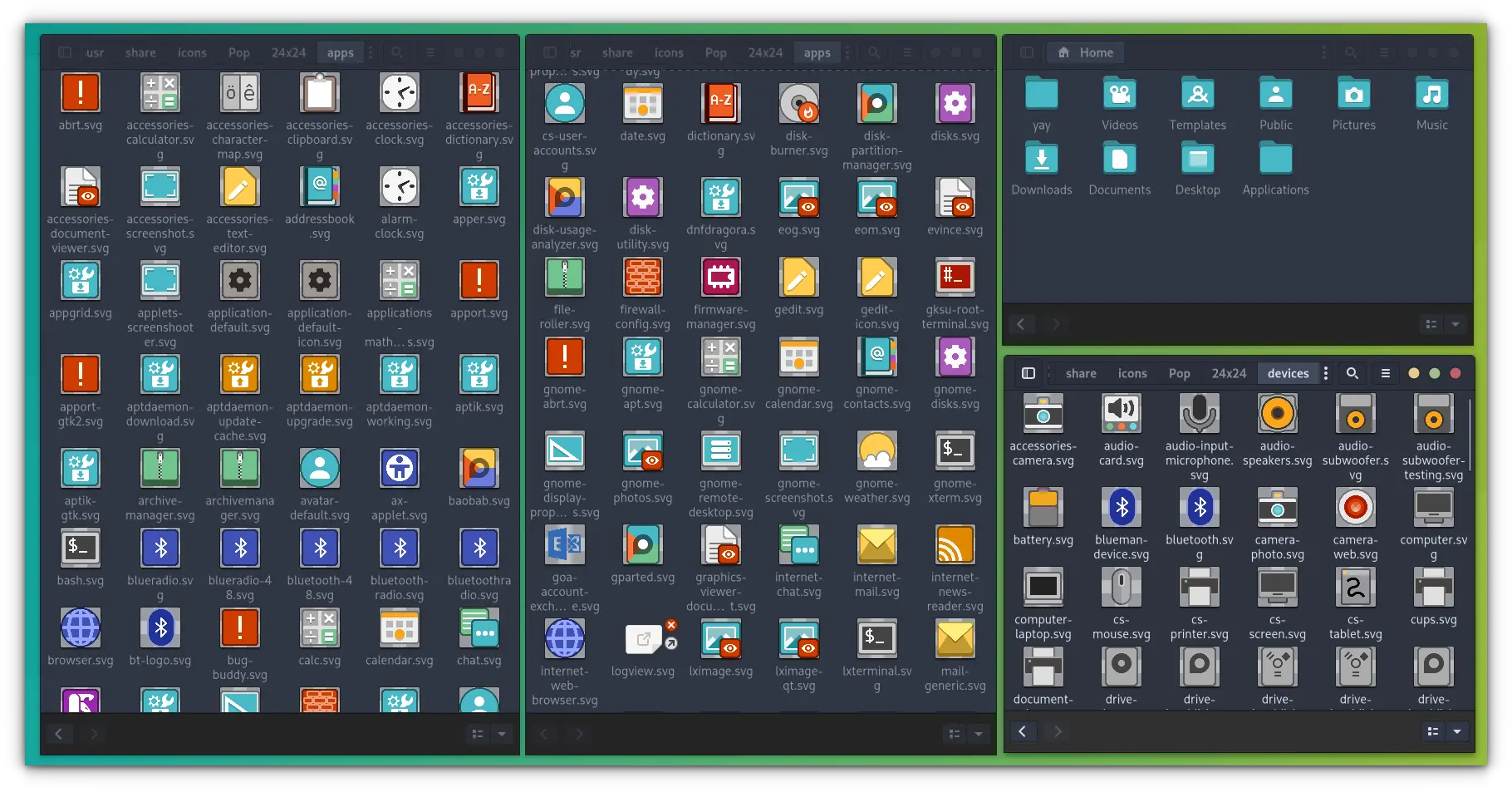Select accessories-clipboard.svg icon
This screenshot has height=792, width=1512.
point(320,92)
